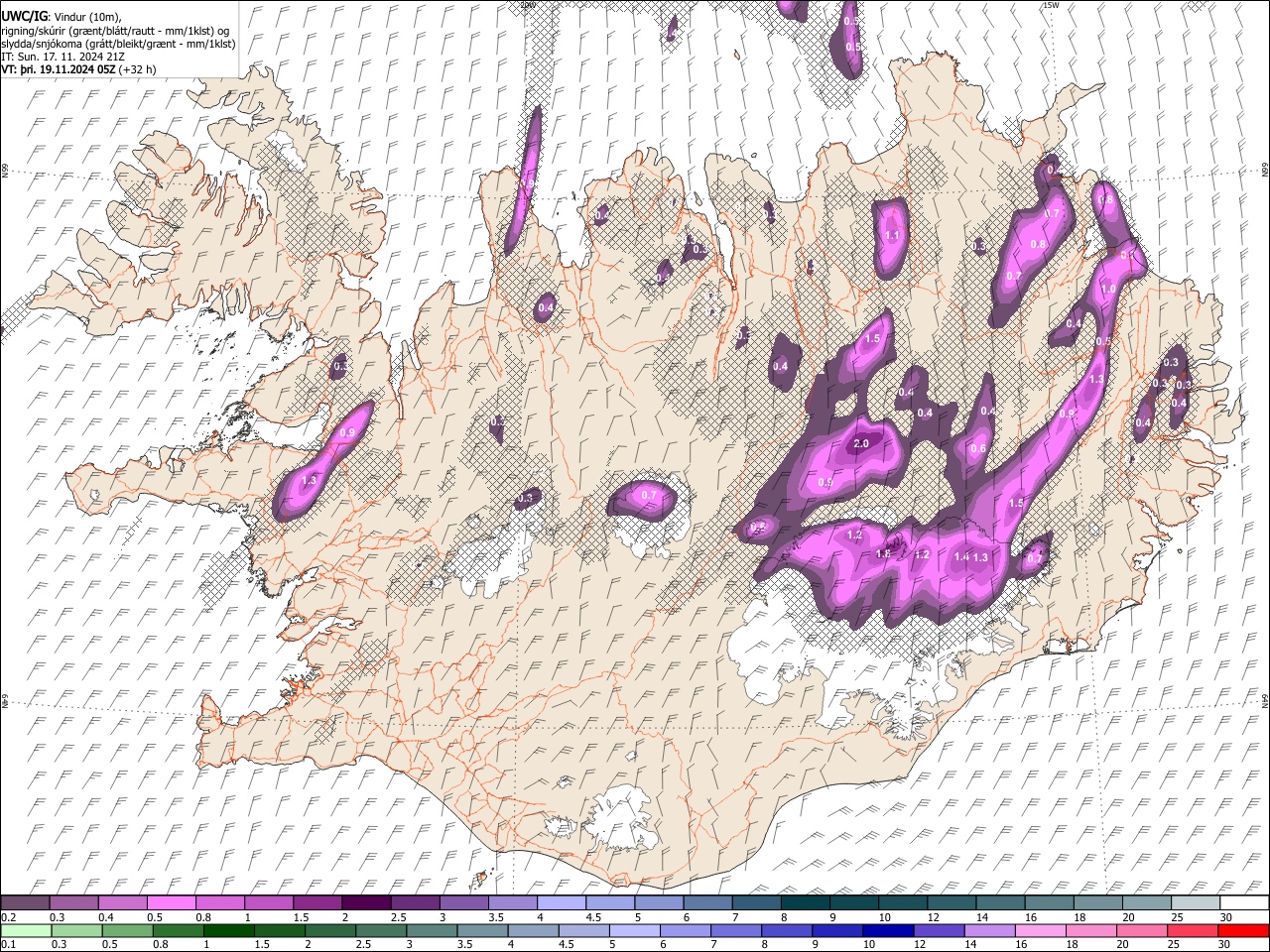The image size is (1270, 952).
Task: Pick bottom legend swatch between 2.5 and 3
Action: tap(380, 931)
